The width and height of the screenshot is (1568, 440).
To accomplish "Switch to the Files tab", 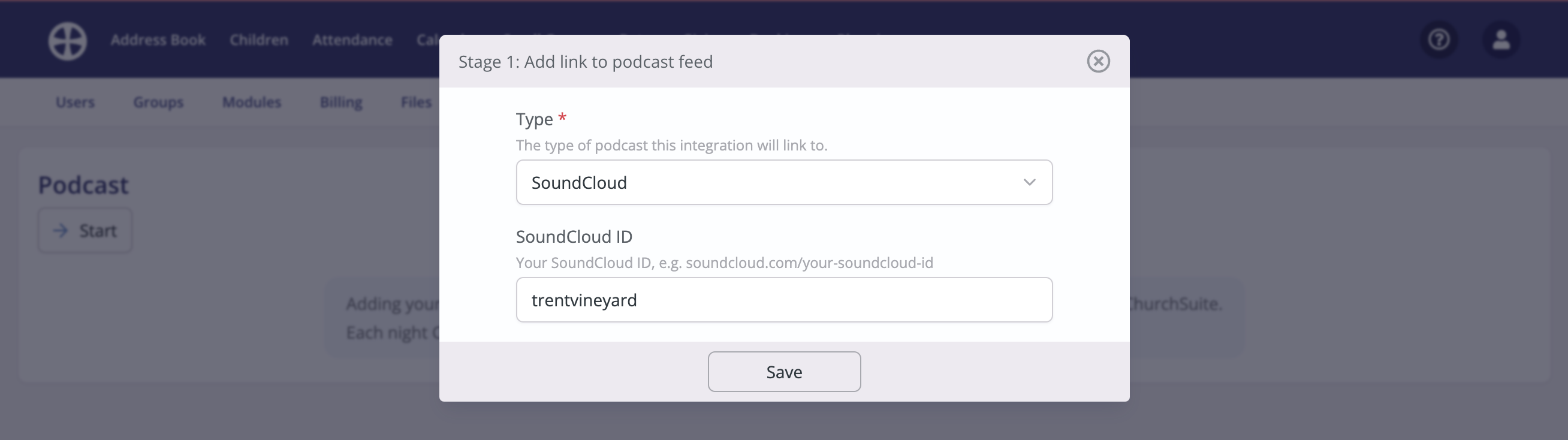I will click(417, 103).
